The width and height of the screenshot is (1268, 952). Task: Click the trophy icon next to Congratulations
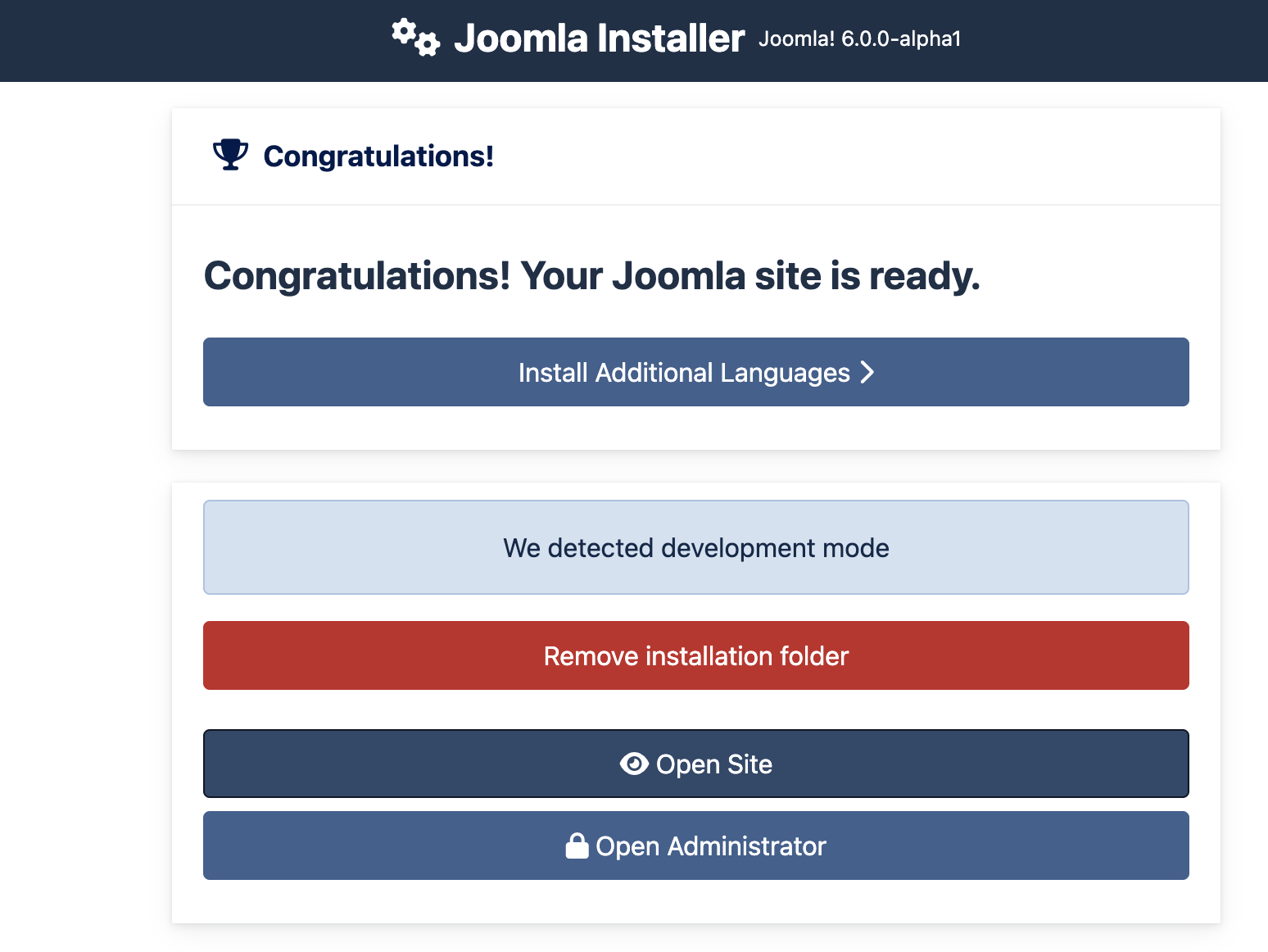tap(231, 155)
